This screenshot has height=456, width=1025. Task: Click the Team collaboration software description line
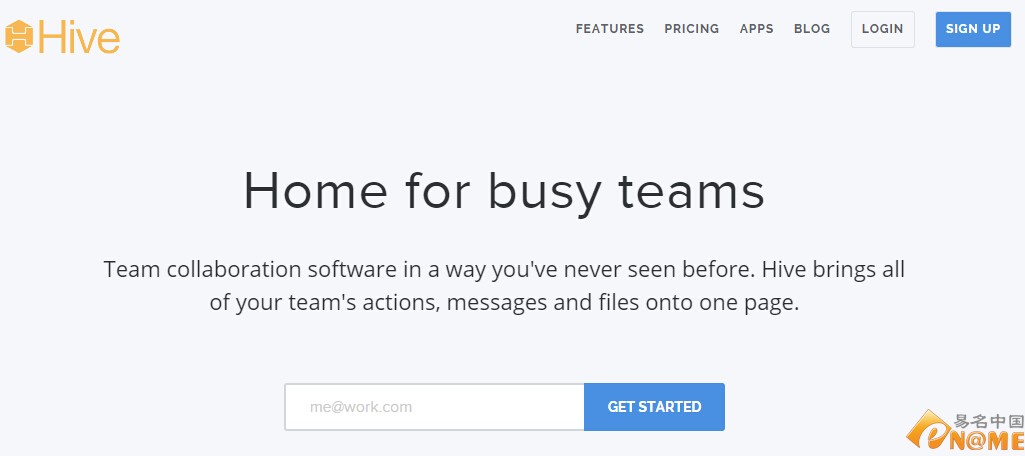pos(504,269)
